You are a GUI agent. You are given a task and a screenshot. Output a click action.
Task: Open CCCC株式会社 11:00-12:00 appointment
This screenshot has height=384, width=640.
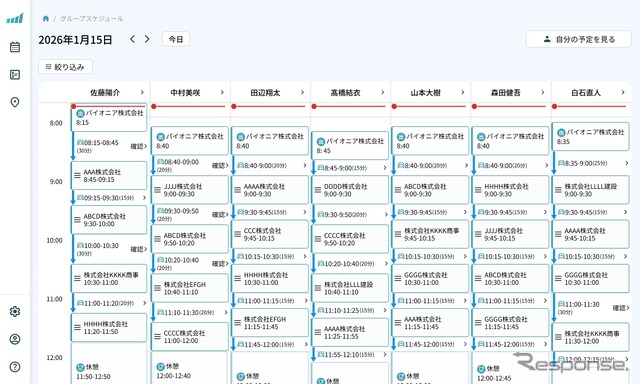190,337
